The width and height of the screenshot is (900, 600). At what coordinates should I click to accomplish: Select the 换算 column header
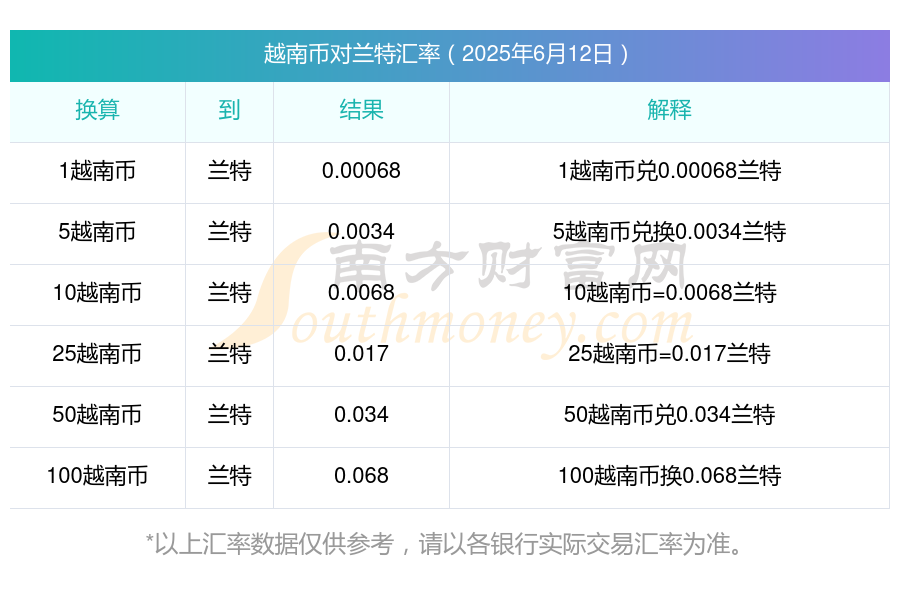(98, 110)
